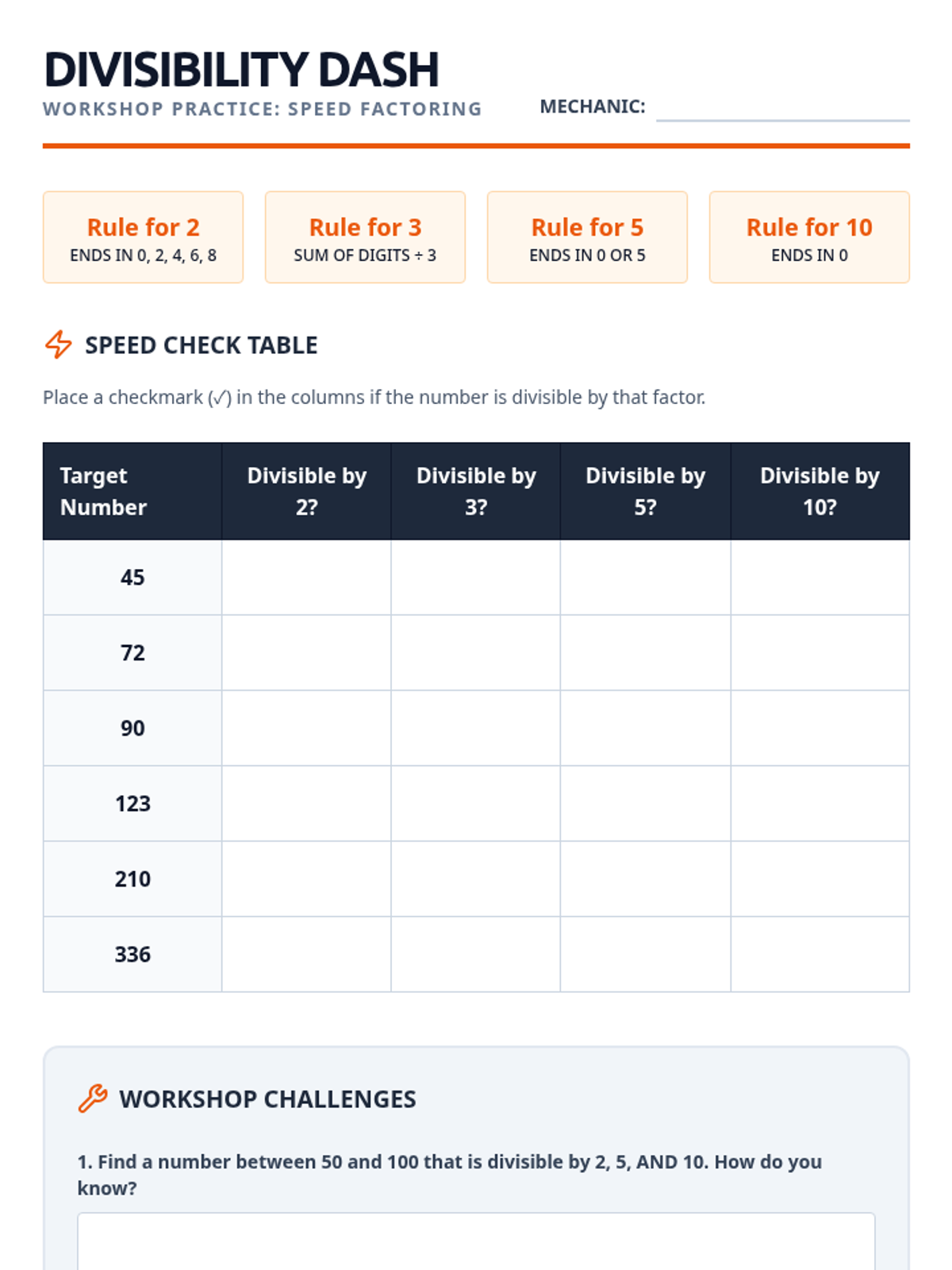Click the lightning bolt Speed Check icon
The image size is (952, 1270).
(x=58, y=344)
